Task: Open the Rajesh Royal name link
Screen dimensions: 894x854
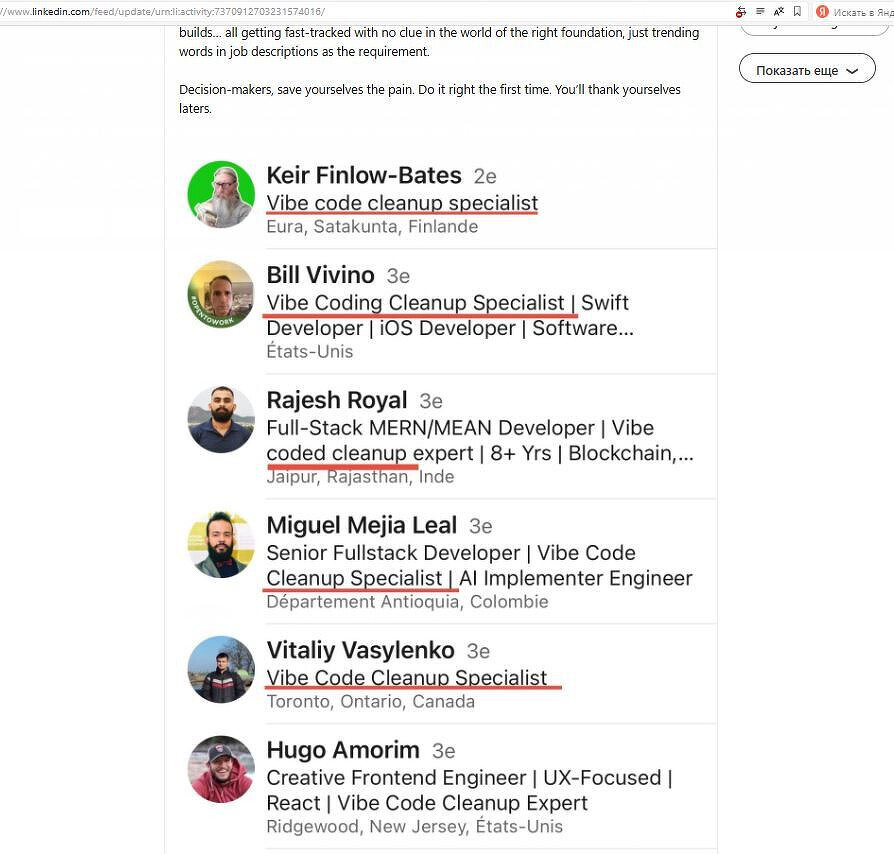Action: point(337,400)
